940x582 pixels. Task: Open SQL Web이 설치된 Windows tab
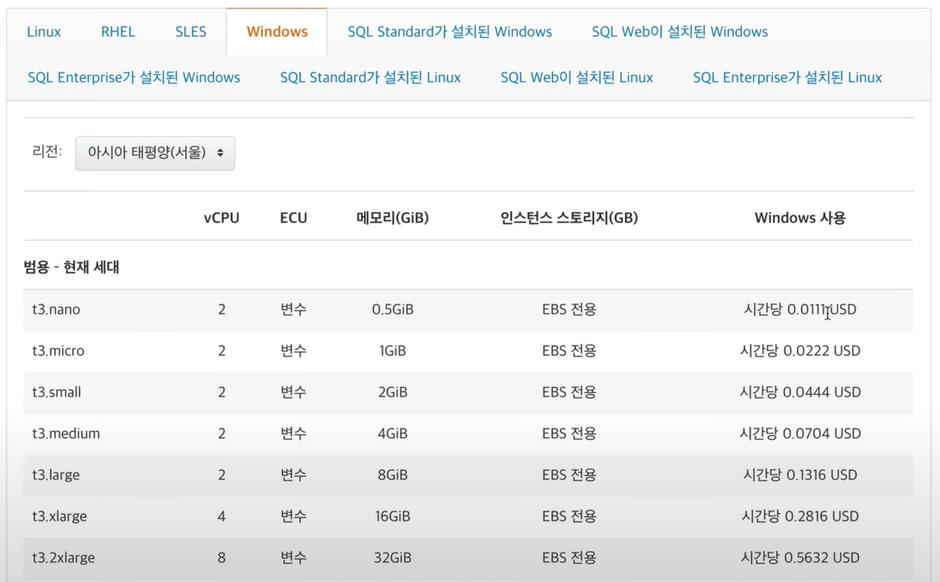(x=680, y=32)
